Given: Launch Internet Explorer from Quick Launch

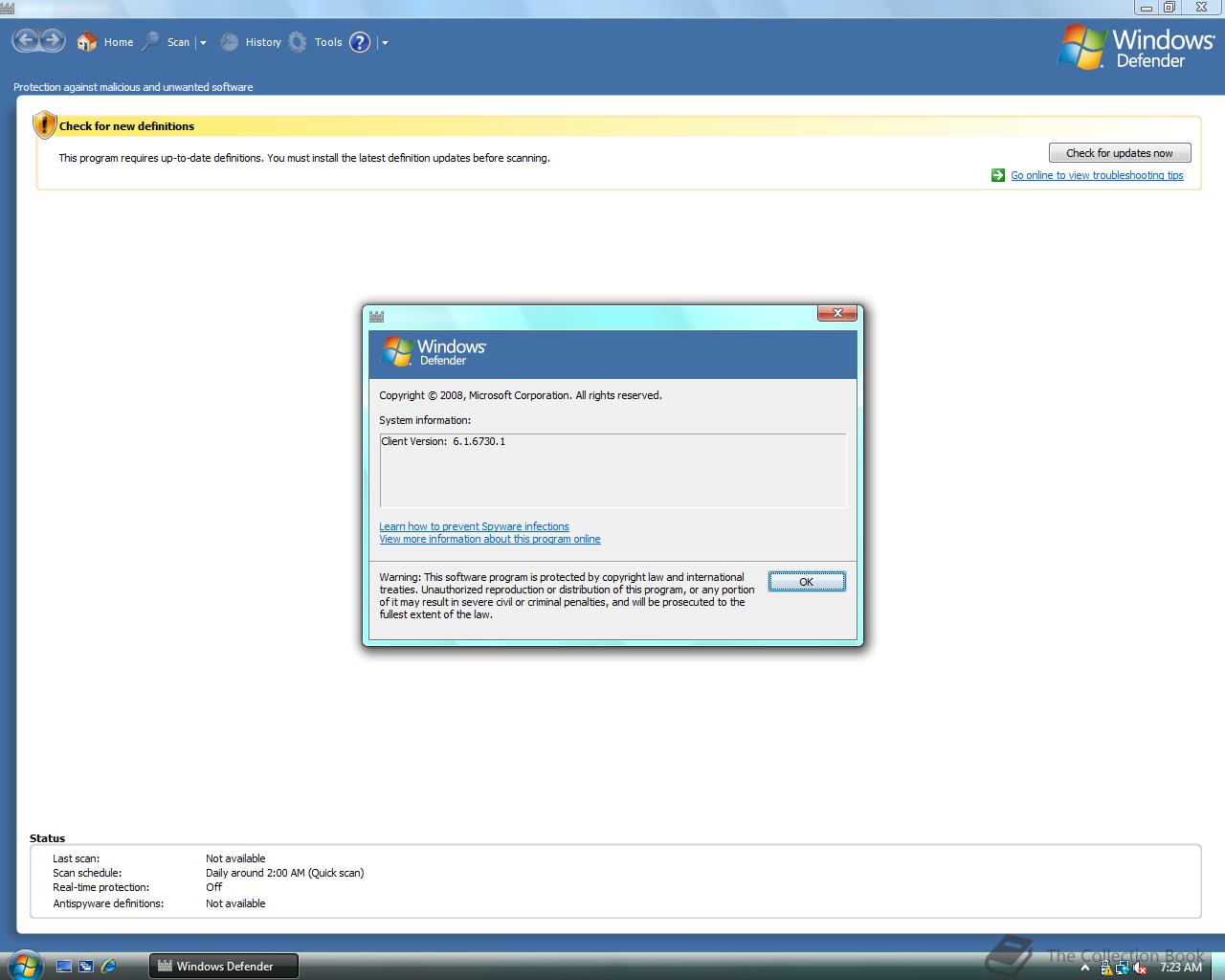Looking at the screenshot, I should click(x=108, y=967).
